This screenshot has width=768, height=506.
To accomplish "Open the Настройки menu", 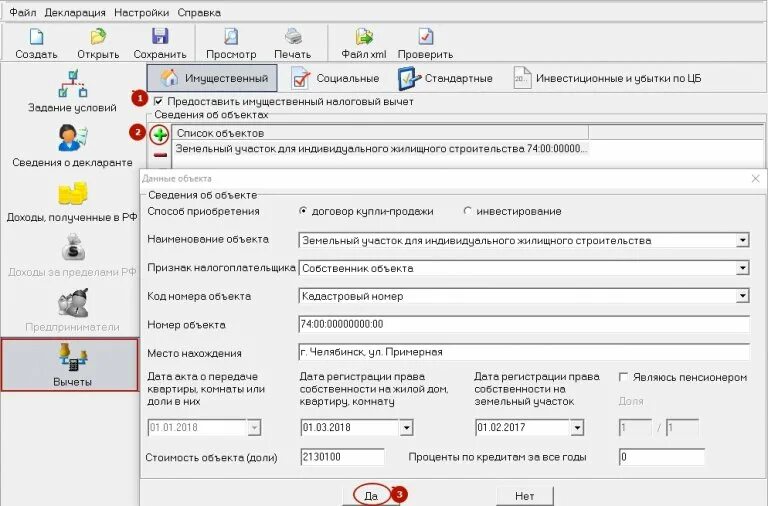I will click(142, 13).
